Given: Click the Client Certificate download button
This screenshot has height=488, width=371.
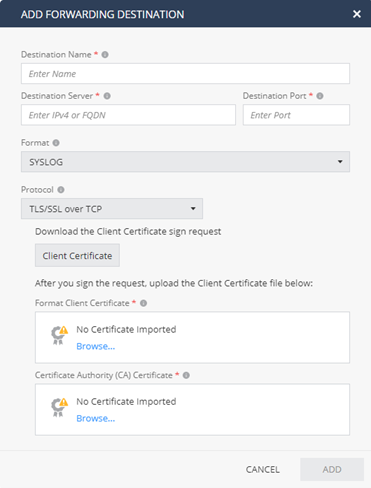Looking at the screenshot, I should (x=77, y=255).
